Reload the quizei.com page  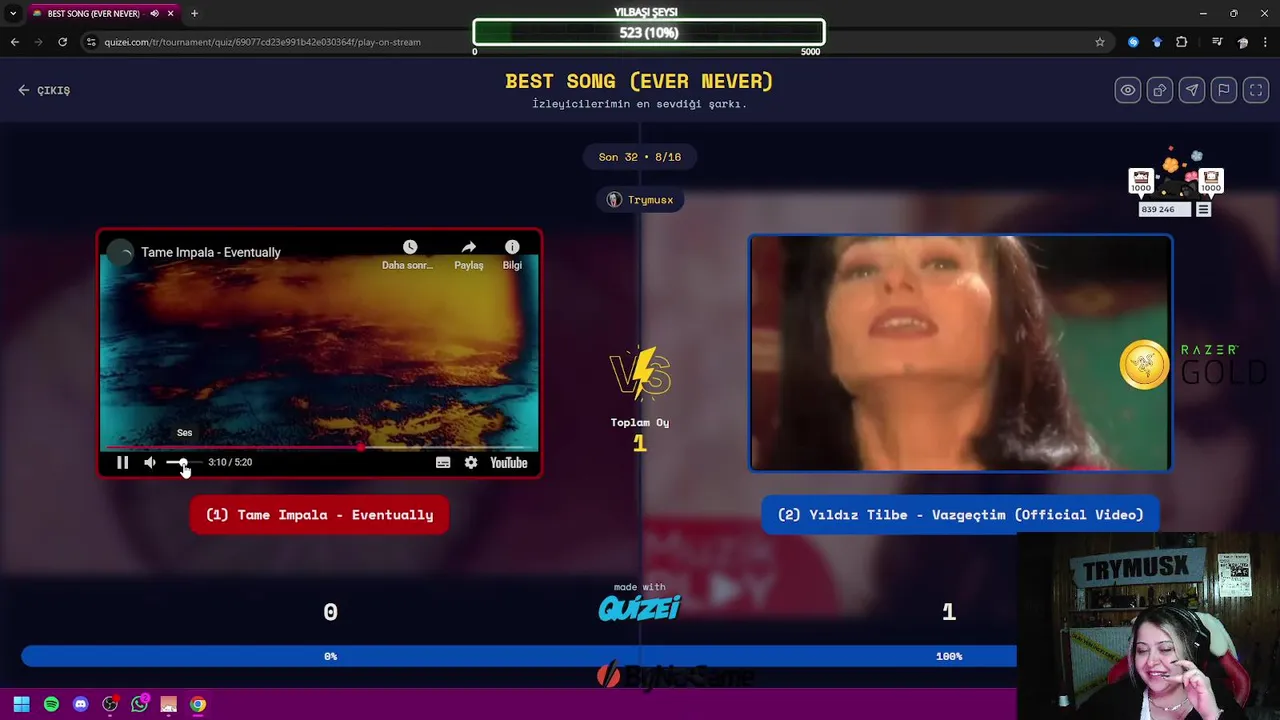pyautogui.click(x=62, y=42)
